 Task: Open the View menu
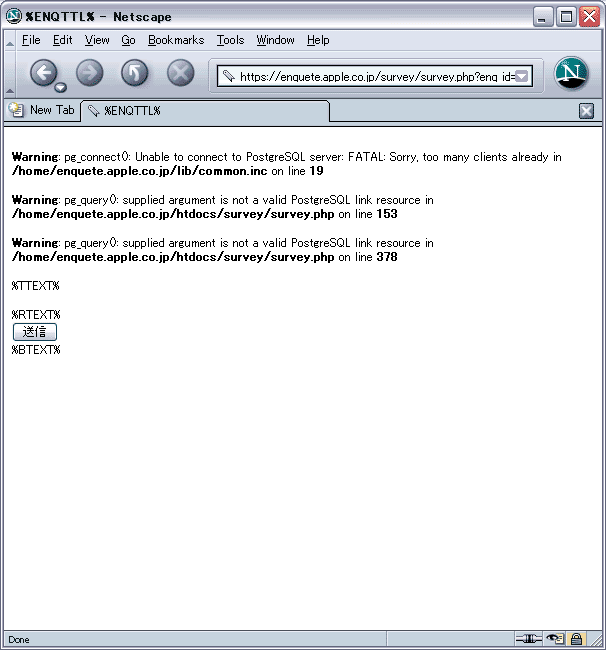click(x=97, y=40)
